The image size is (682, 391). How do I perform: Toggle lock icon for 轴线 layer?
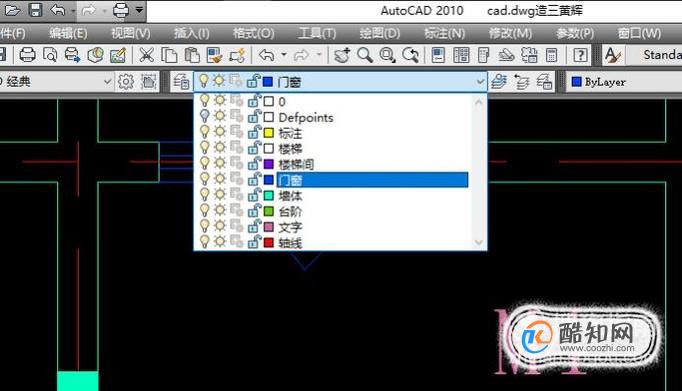point(254,242)
